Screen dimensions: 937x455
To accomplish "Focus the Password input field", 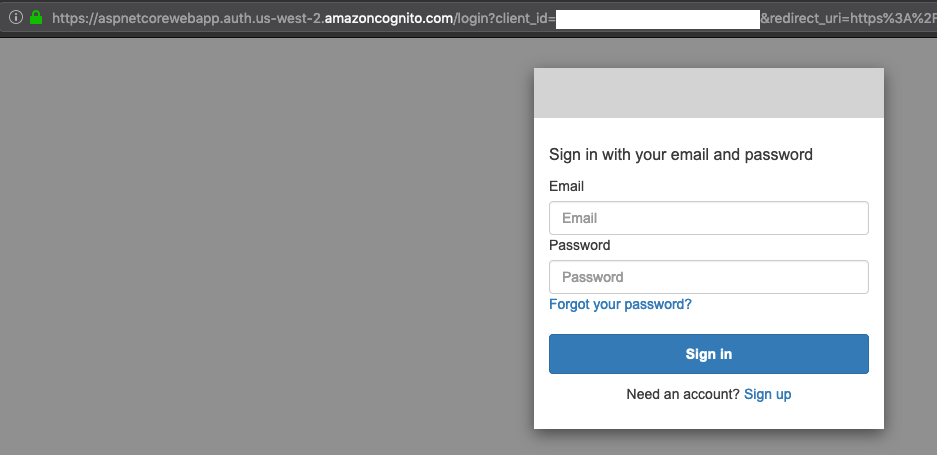I will point(709,277).
